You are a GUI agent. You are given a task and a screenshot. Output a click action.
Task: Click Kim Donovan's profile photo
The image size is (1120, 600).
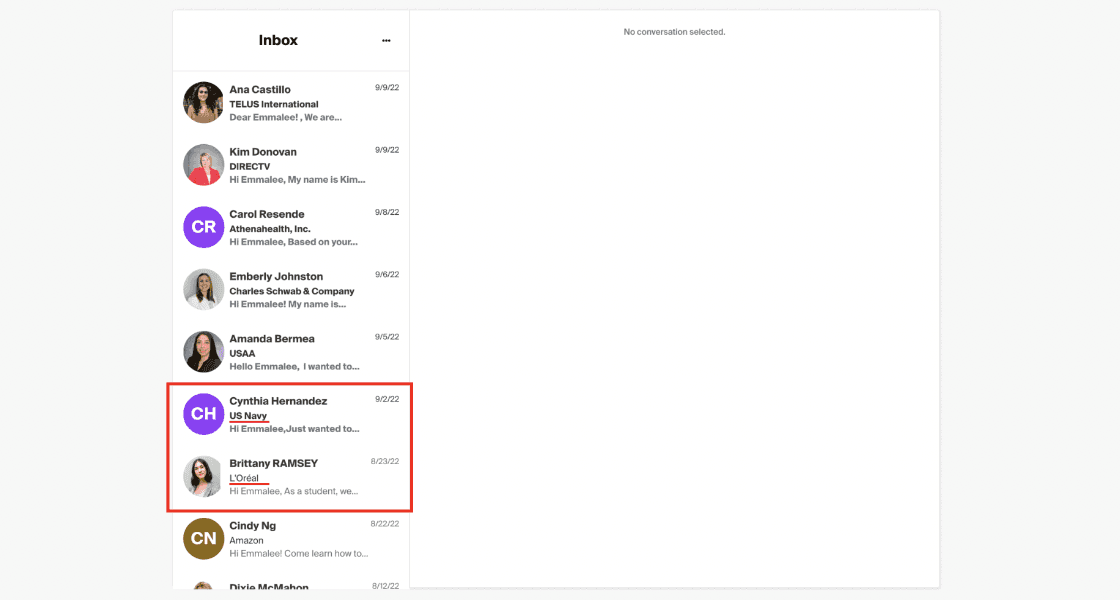204,165
